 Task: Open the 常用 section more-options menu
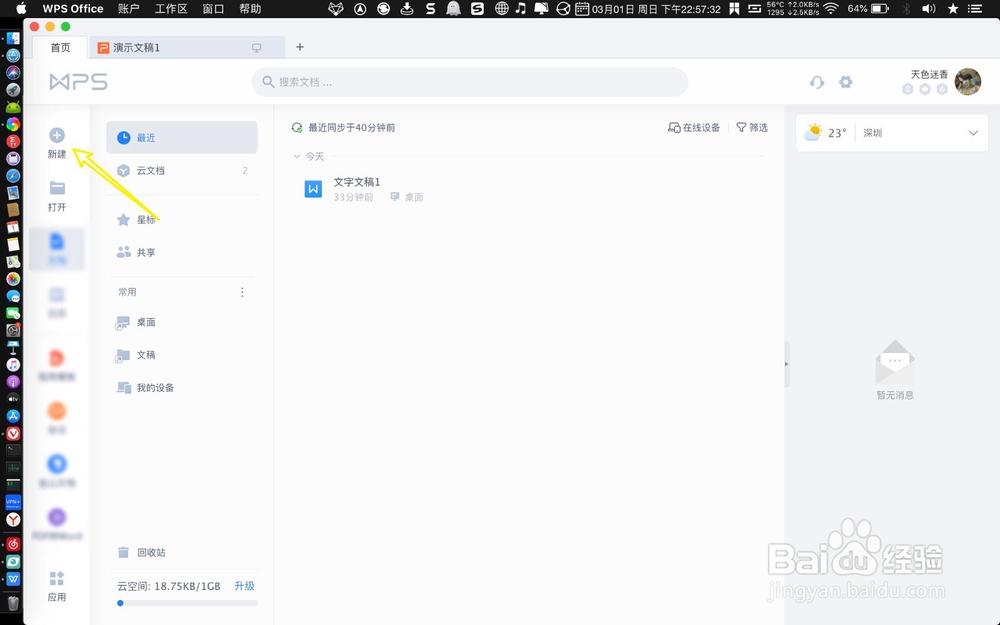click(241, 291)
